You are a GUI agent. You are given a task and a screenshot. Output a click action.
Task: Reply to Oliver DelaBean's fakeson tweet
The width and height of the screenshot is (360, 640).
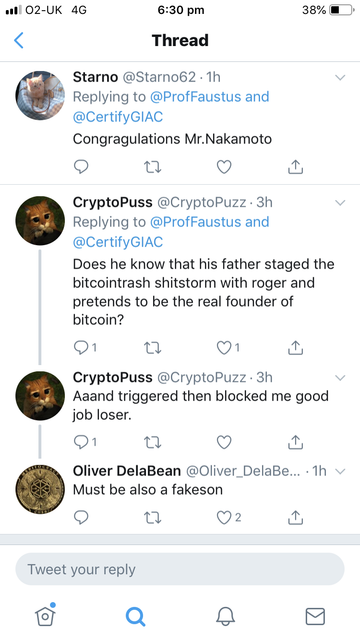(x=81, y=517)
